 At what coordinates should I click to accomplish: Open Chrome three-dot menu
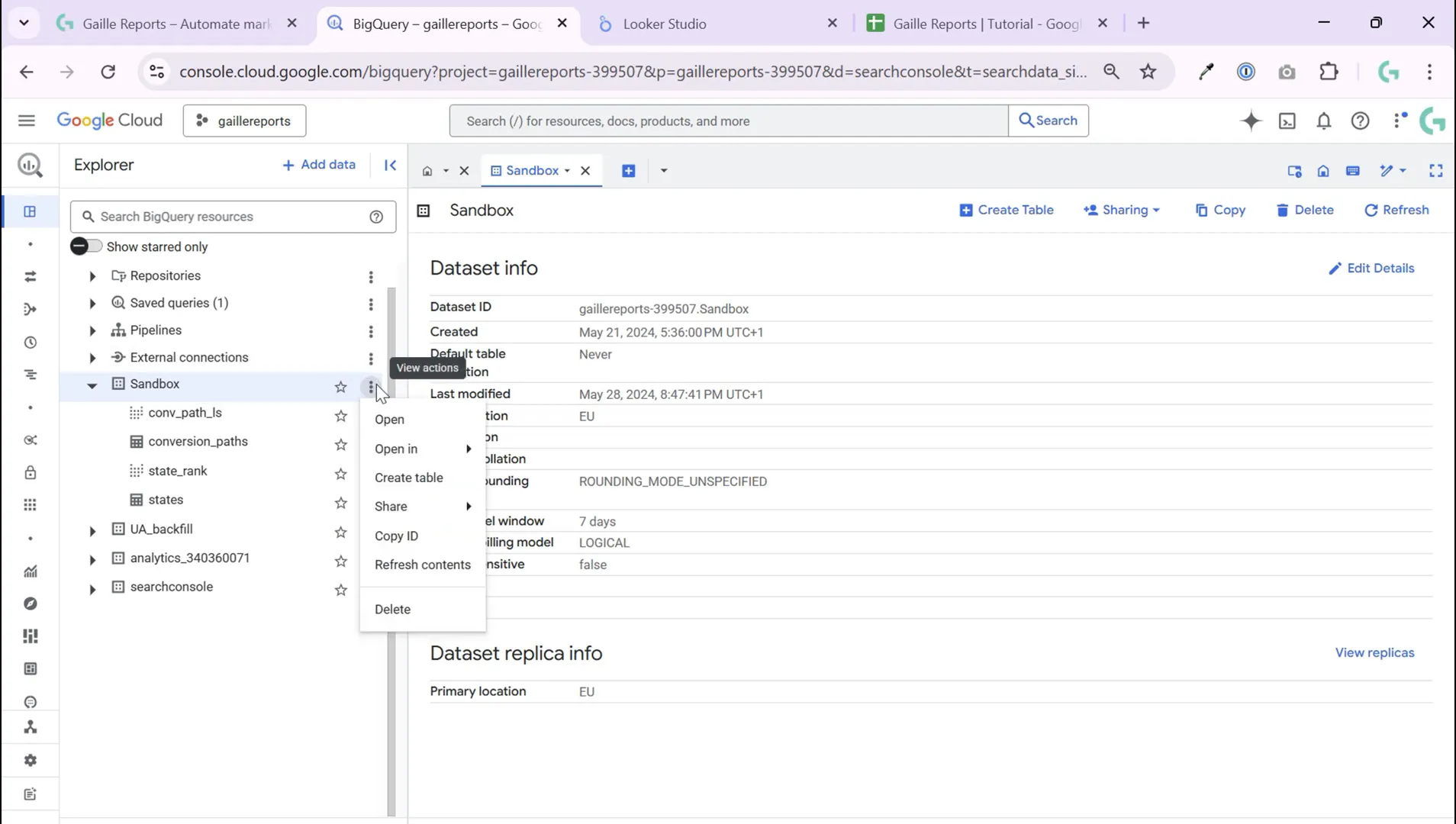(1429, 72)
